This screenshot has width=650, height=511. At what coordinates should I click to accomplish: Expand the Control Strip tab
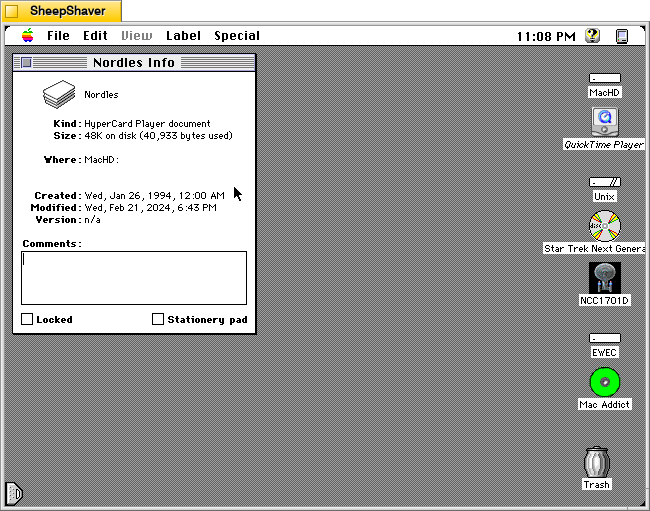(x=14, y=493)
